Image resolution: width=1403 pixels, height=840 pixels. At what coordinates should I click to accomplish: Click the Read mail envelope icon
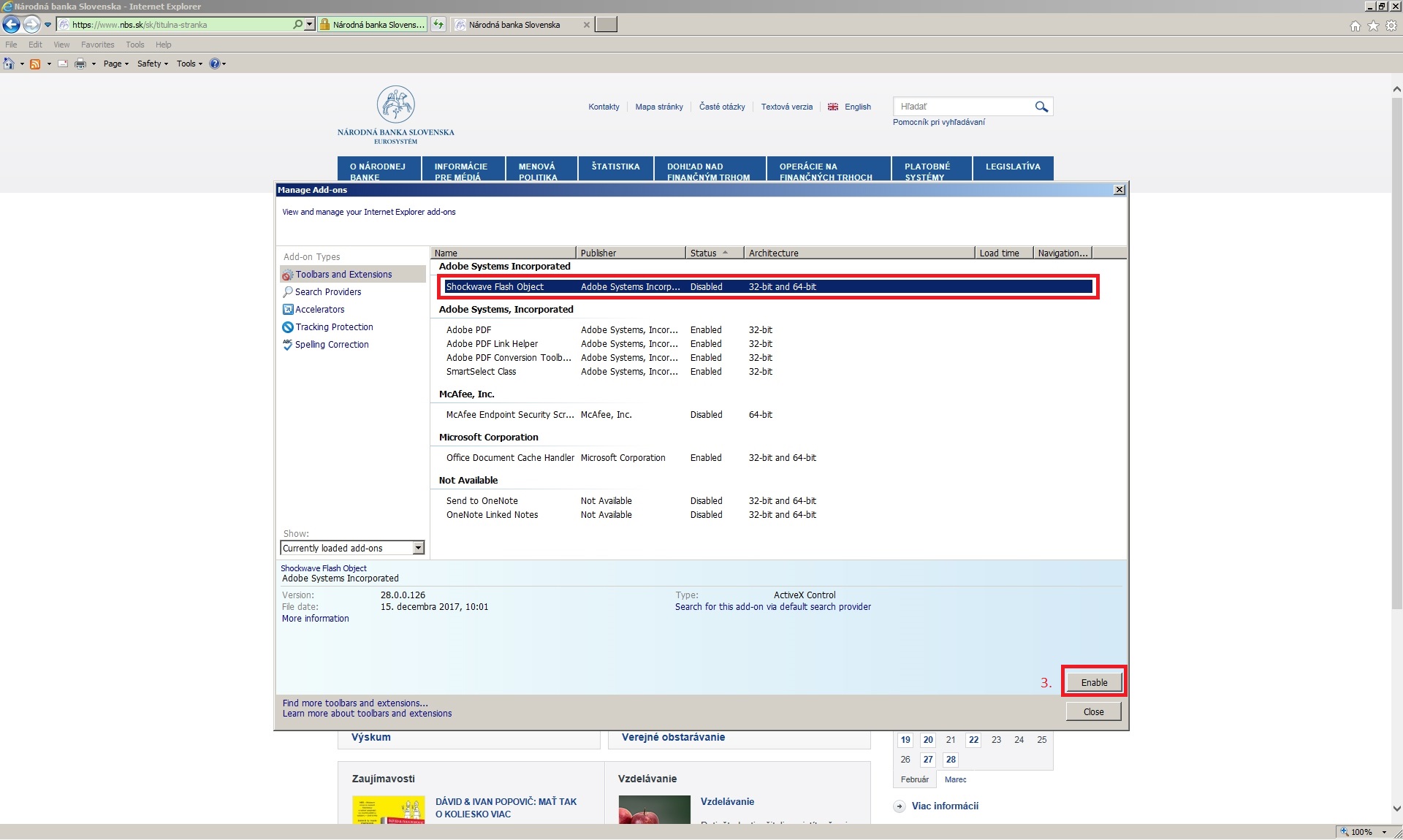[63, 64]
